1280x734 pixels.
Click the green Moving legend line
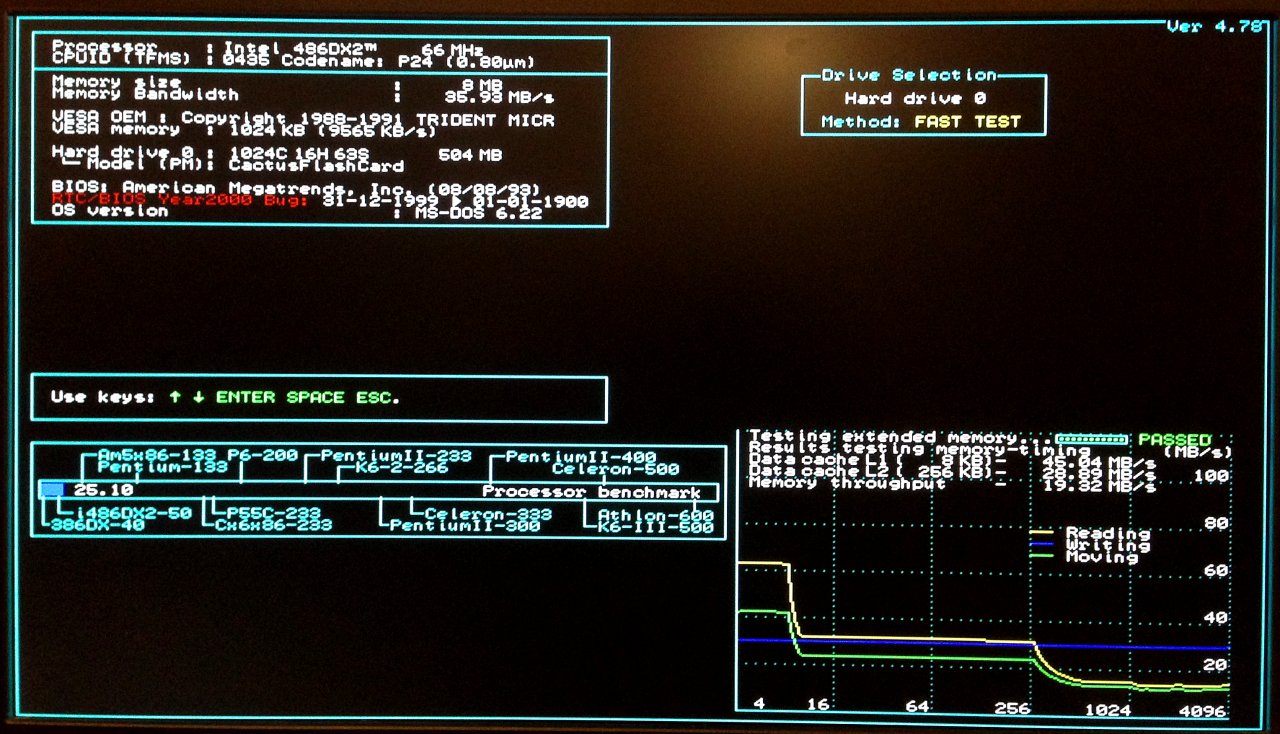(x=1041, y=557)
